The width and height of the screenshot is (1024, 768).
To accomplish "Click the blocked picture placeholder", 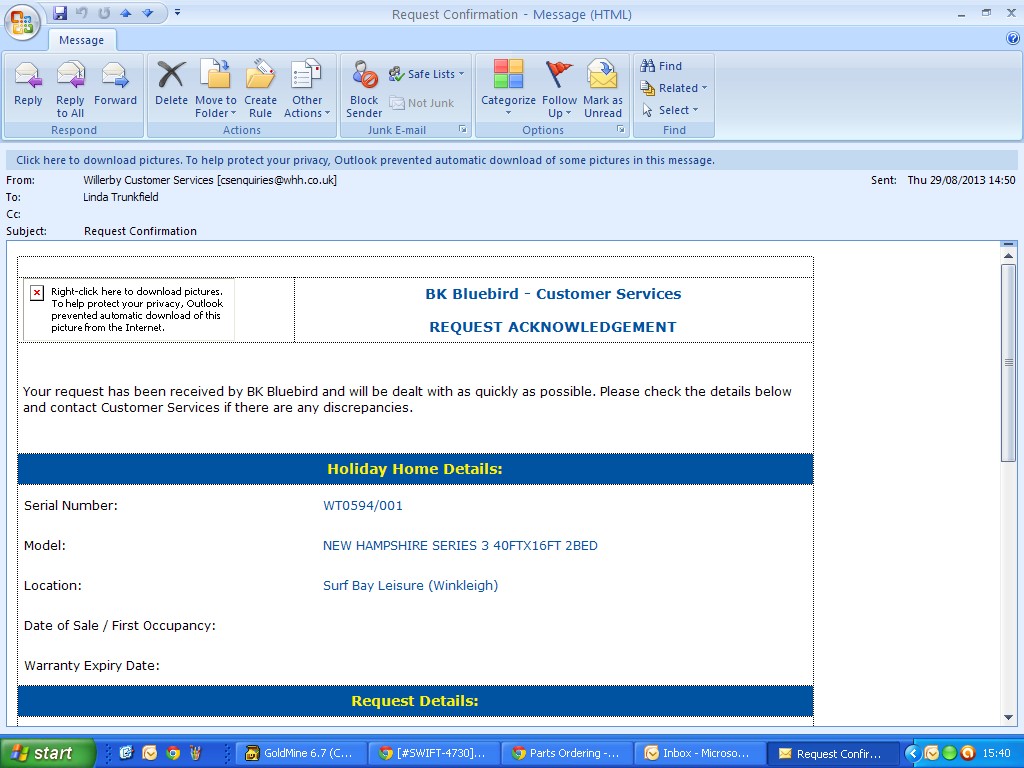I will click(x=129, y=310).
